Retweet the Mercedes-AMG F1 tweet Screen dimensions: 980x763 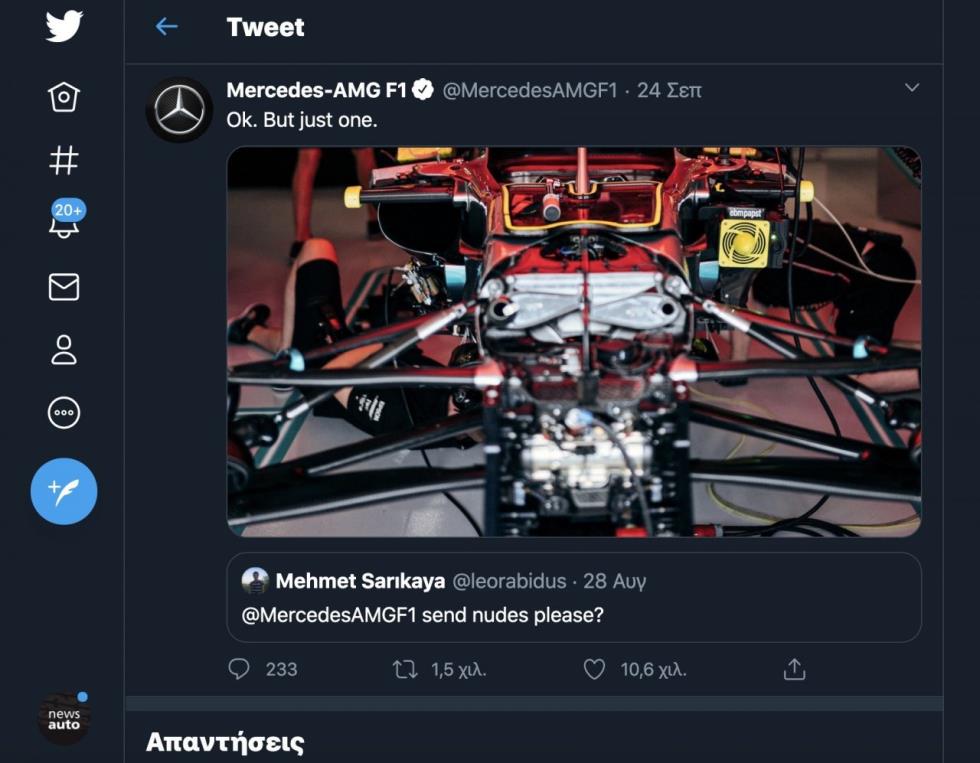pyautogui.click(x=405, y=669)
